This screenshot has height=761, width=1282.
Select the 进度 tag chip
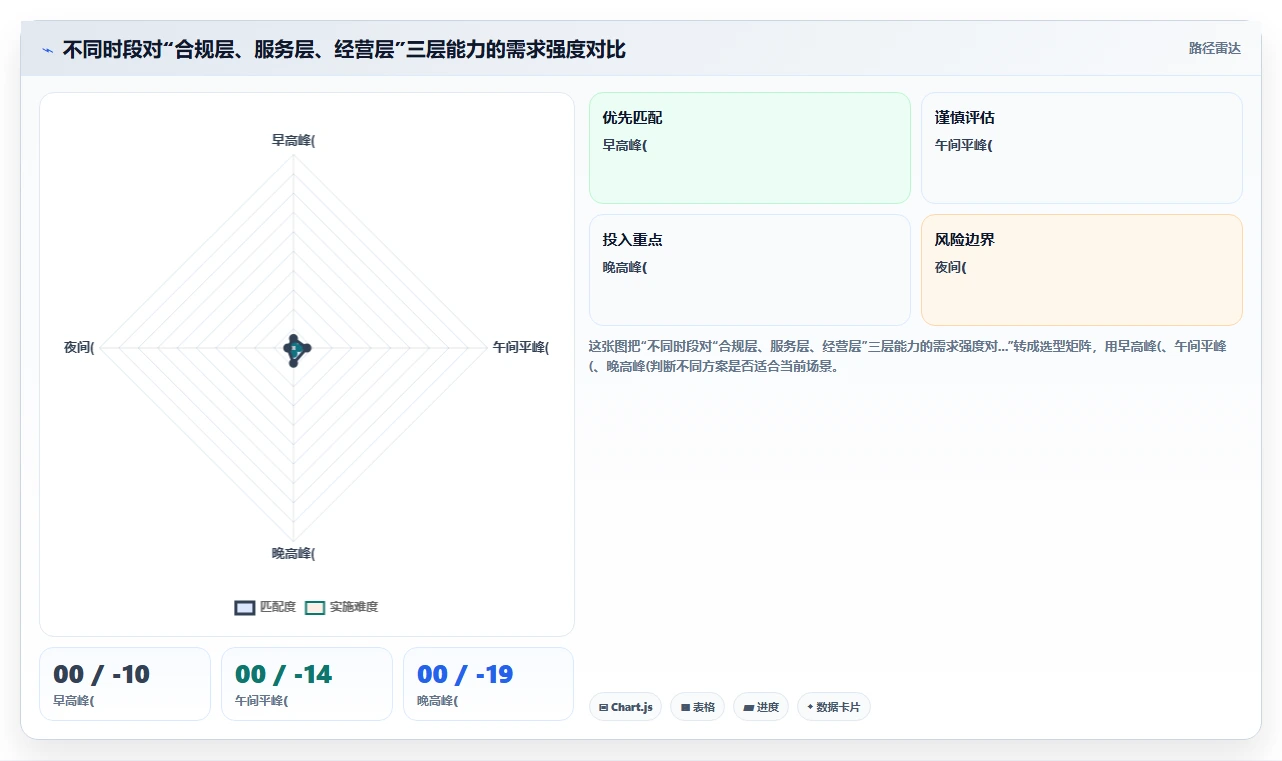tap(761, 707)
